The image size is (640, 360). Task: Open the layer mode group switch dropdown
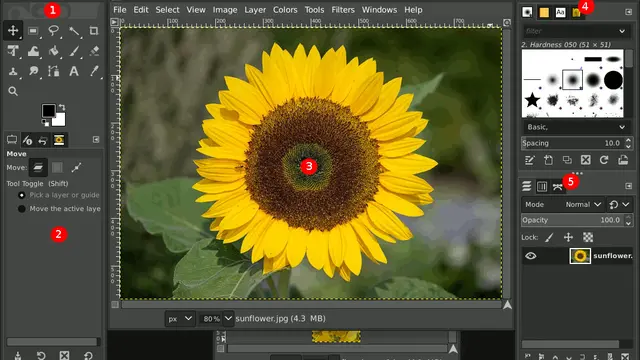[x=619, y=204]
